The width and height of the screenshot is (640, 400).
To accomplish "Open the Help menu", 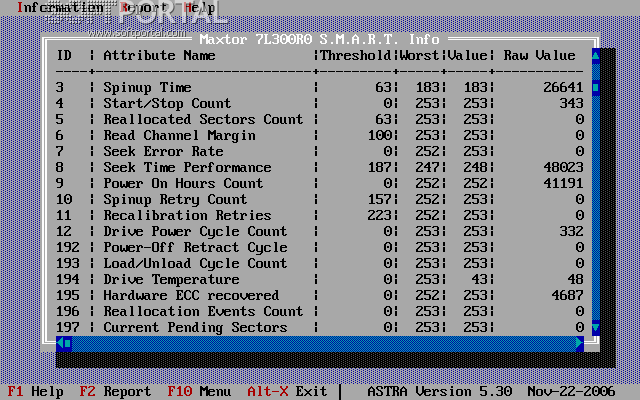I will (200, 7).
